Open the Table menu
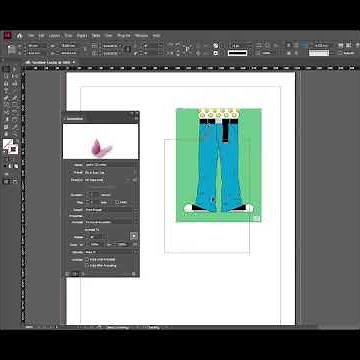 pyautogui.click(x=96, y=36)
